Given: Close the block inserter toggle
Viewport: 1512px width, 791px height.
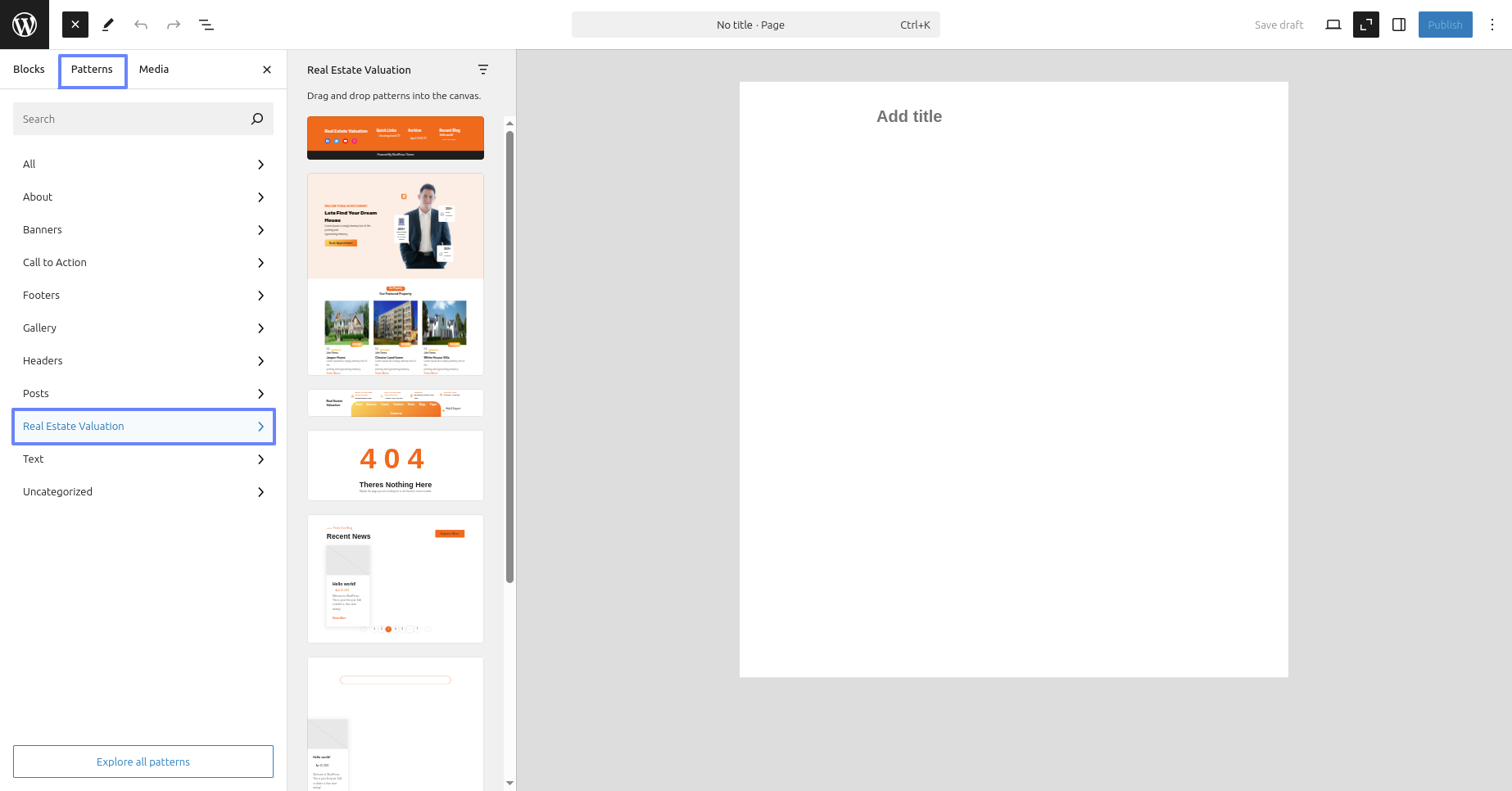Looking at the screenshot, I should point(75,25).
